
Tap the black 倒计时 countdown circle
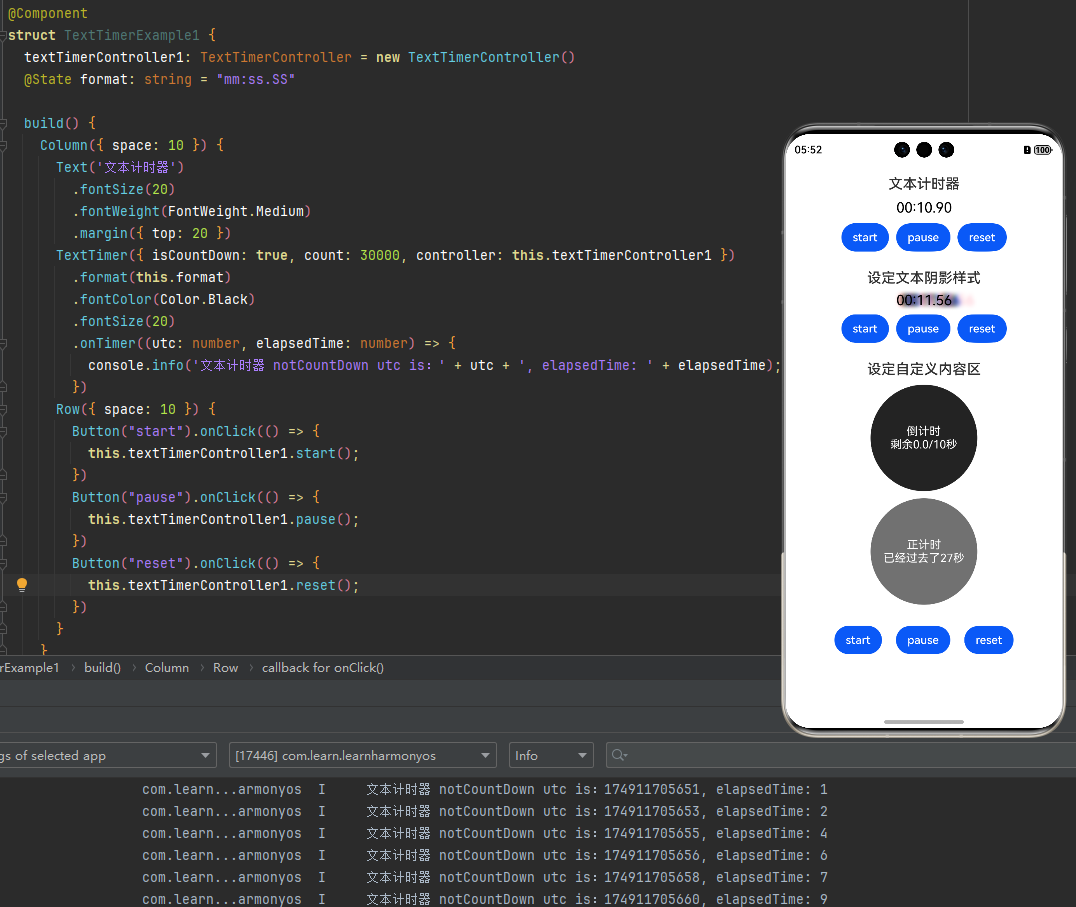pyautogui.click(x=924, y=438)
